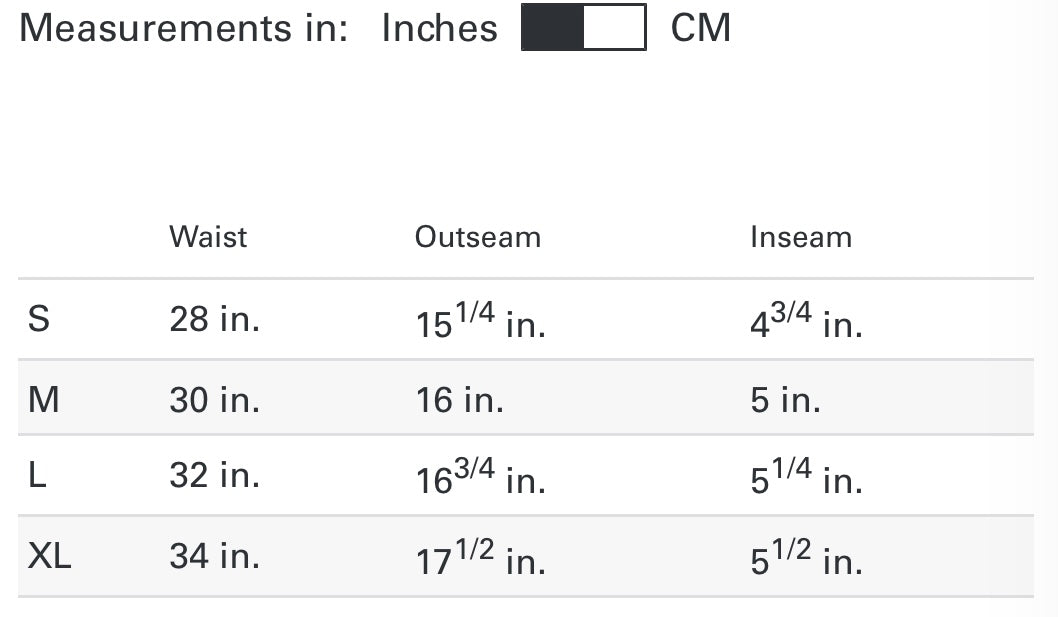Click the 16 in. outseam cell
This screenshot has height=617, width=1058.
(x=460, y=400)
